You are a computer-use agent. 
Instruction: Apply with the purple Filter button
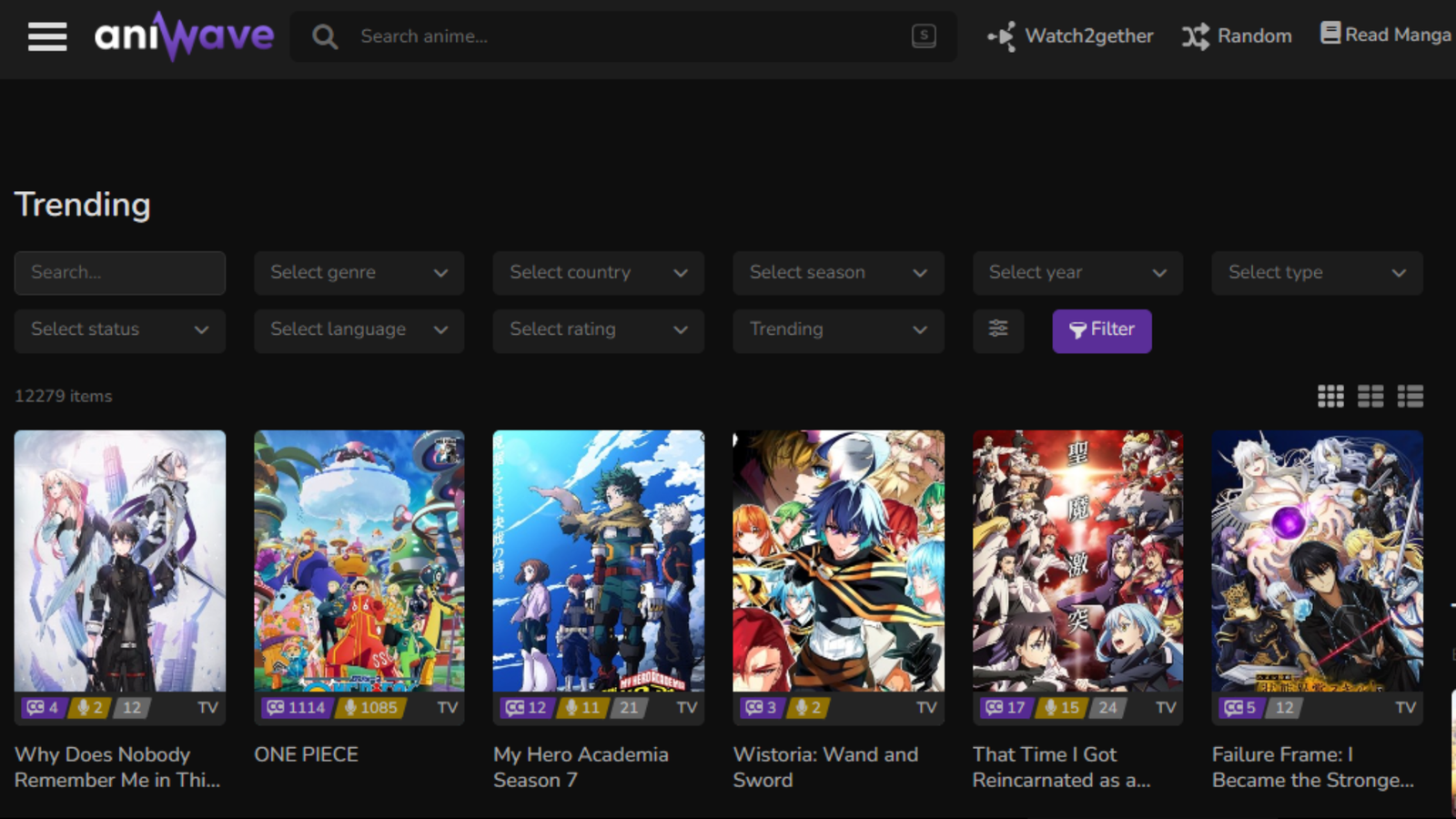(1102, 330)
